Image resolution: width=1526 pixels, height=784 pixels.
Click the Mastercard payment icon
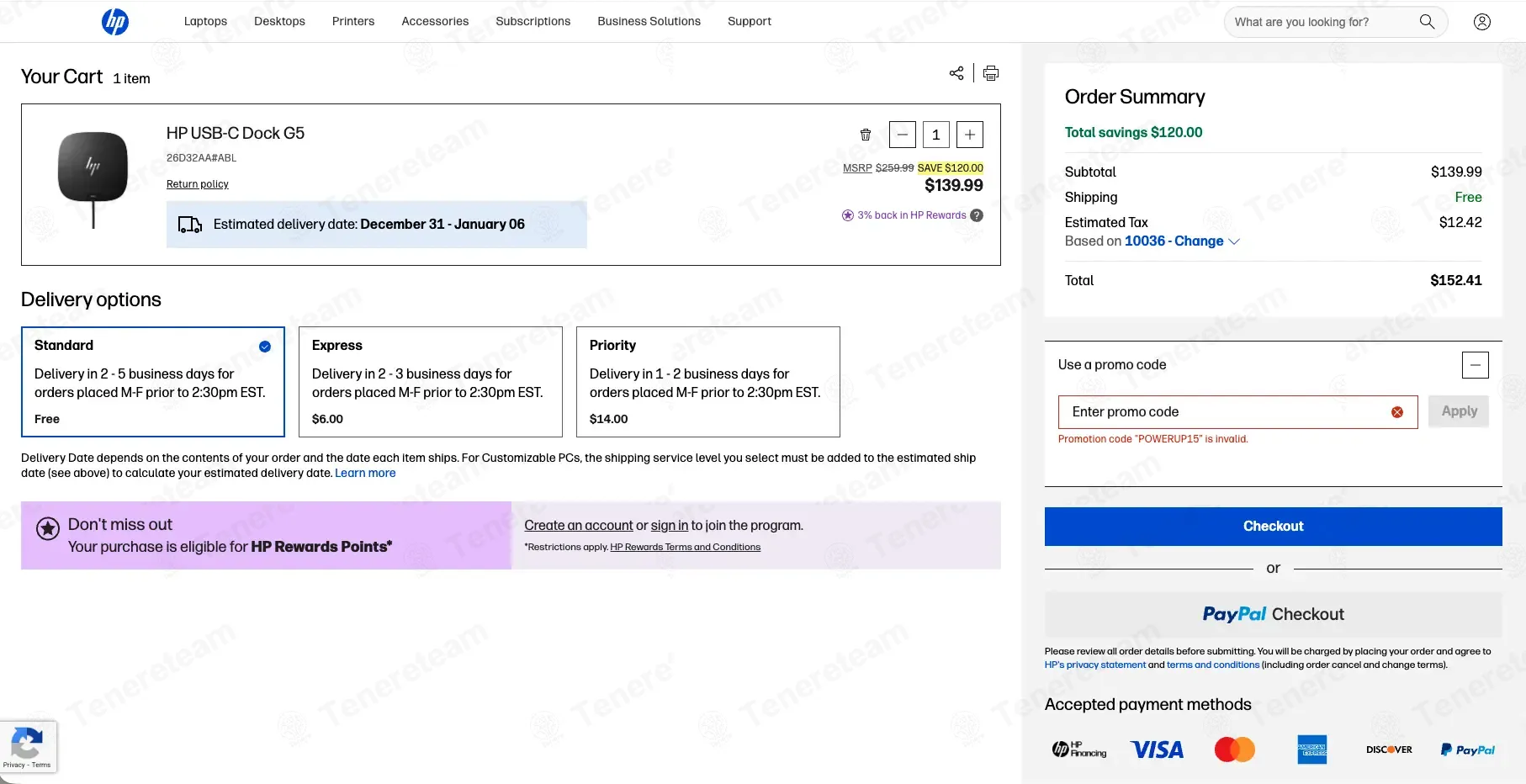pyautogui.click(x=1234, y=749)
